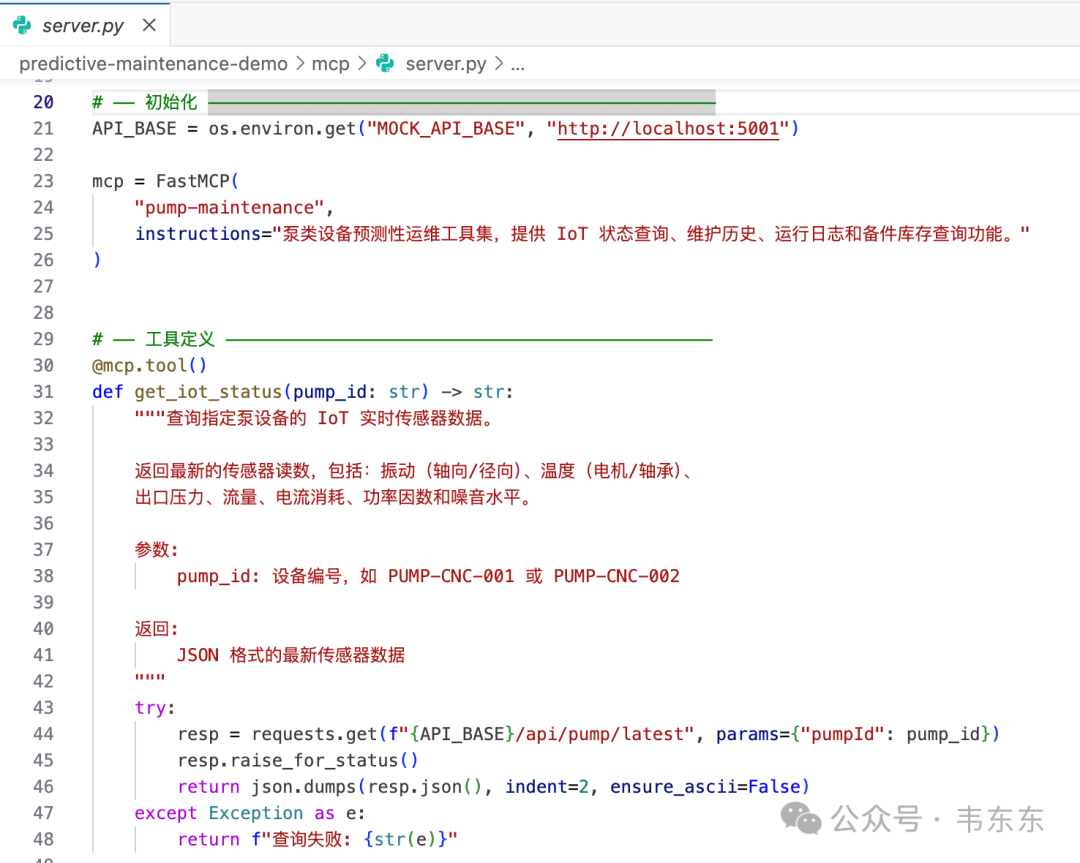Viewport: 1080px width, 863px height.
Task: Click the 初始化 comment header
Action: 171,103
